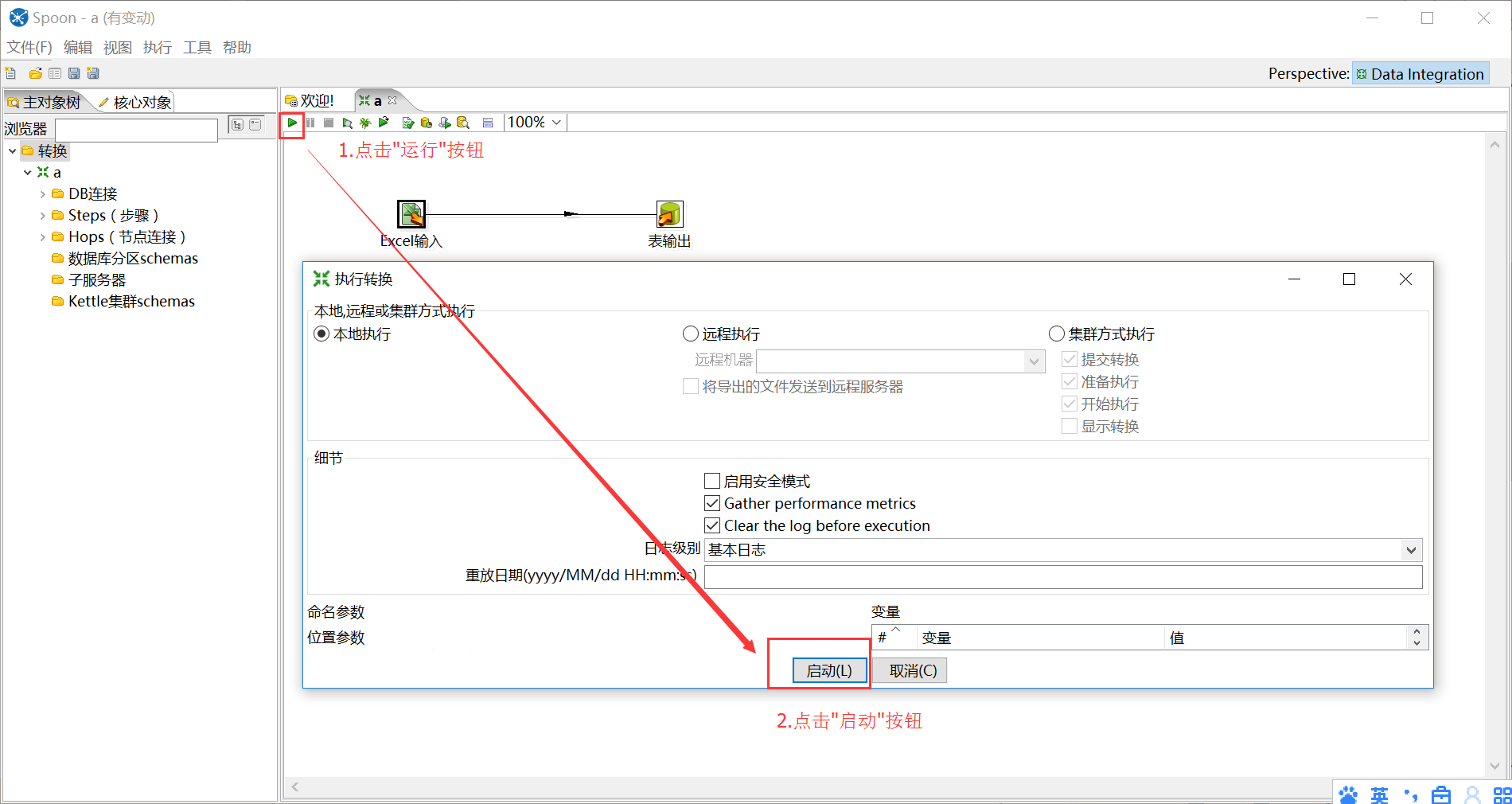Switch to the 欢迎! tab
This screenshot has width=1512, height=804.
click(x=310, y=101)
